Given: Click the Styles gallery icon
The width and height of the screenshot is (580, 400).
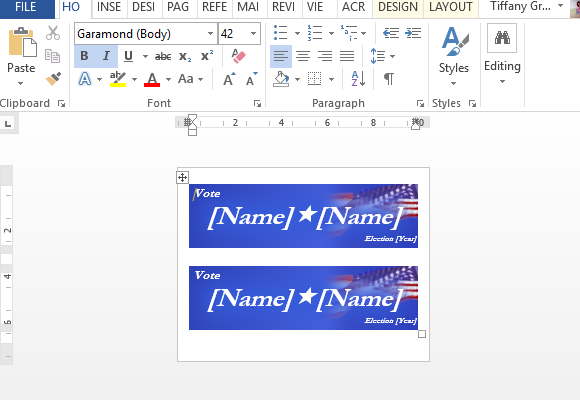Looking at the screenshot, I should pyautogui.click(x=454, y=41).
